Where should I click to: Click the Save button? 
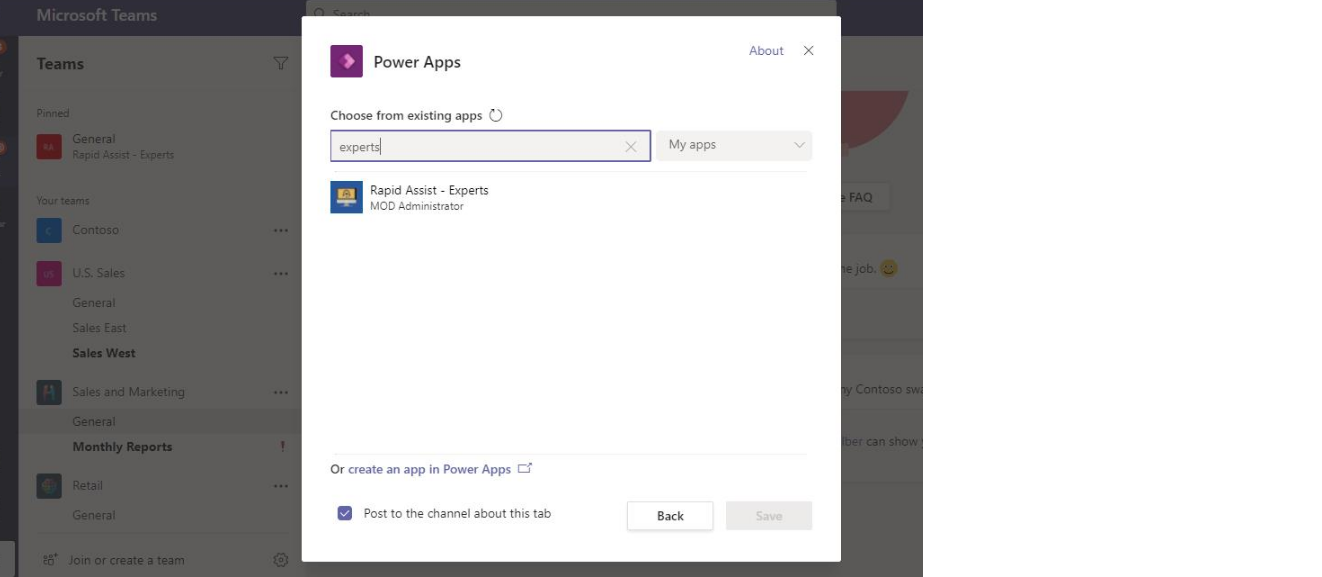coord(769,516)
